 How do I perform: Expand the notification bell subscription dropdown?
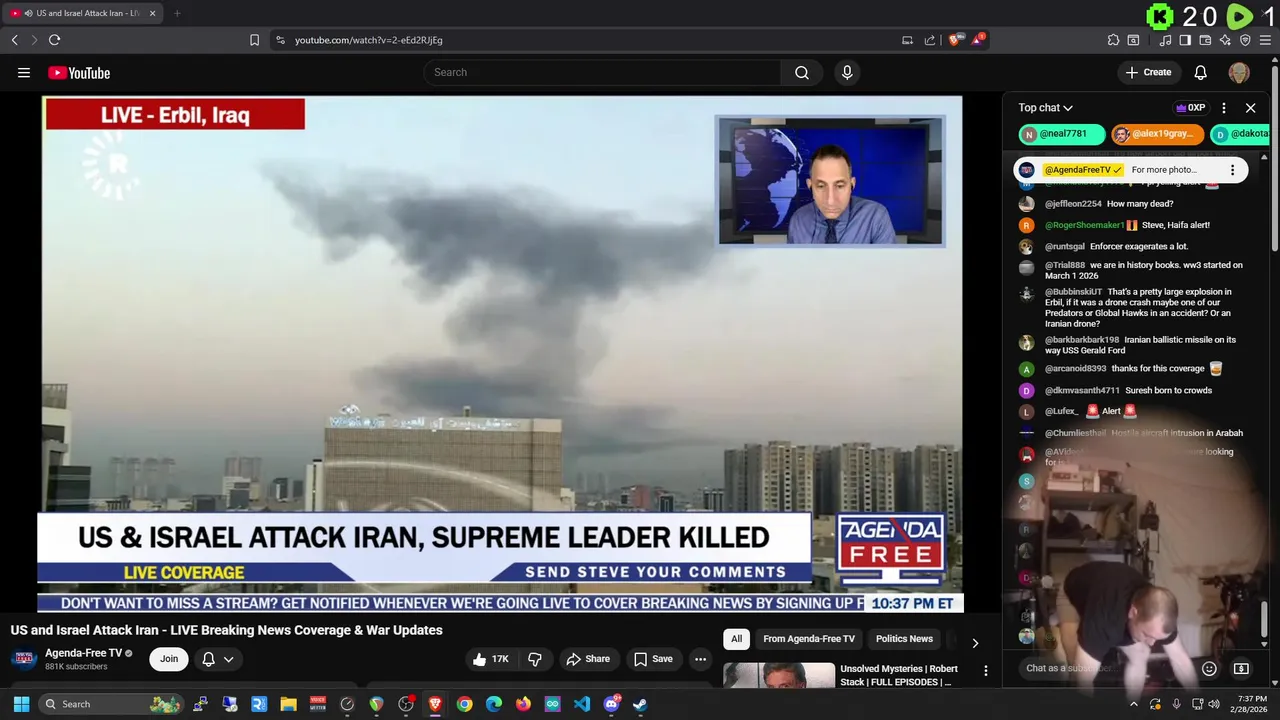click(218, 659)
